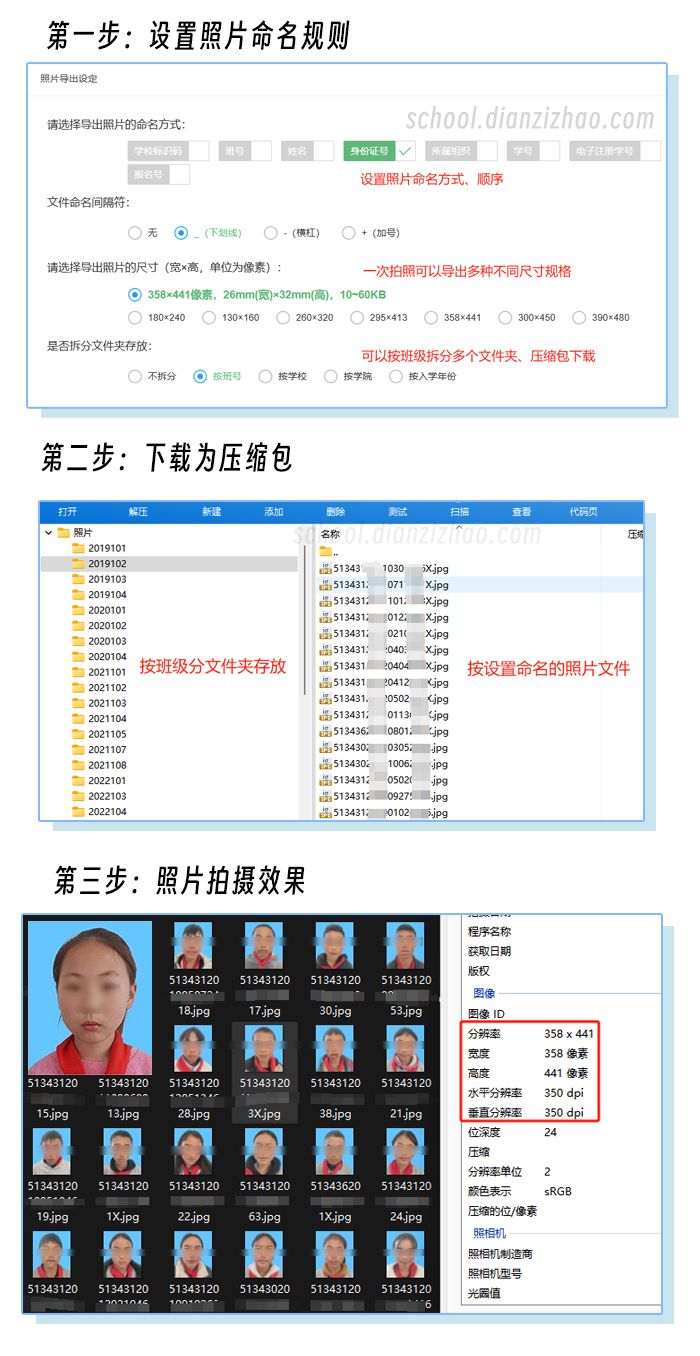Open the 18.jpg photo thumbnail
Viewport: 700px width, 1356px height.
click(x=192, y=946)
